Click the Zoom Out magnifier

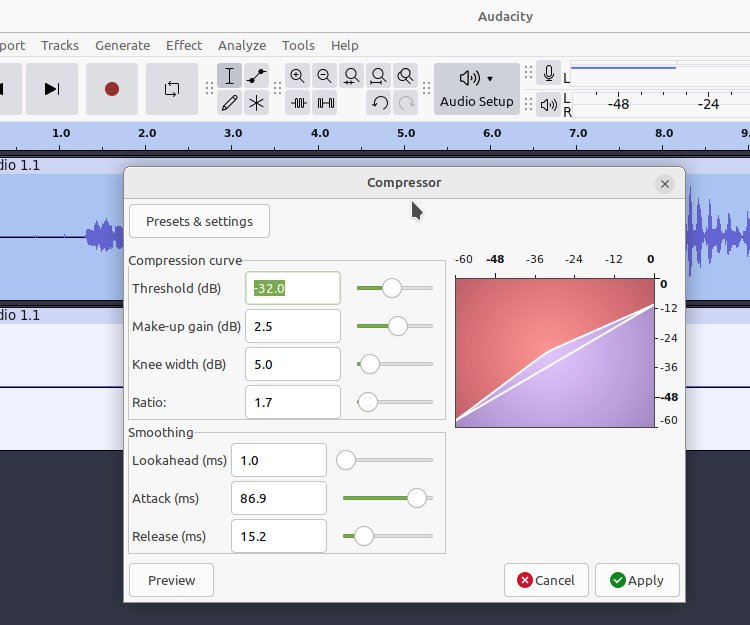tap(324, 76)
